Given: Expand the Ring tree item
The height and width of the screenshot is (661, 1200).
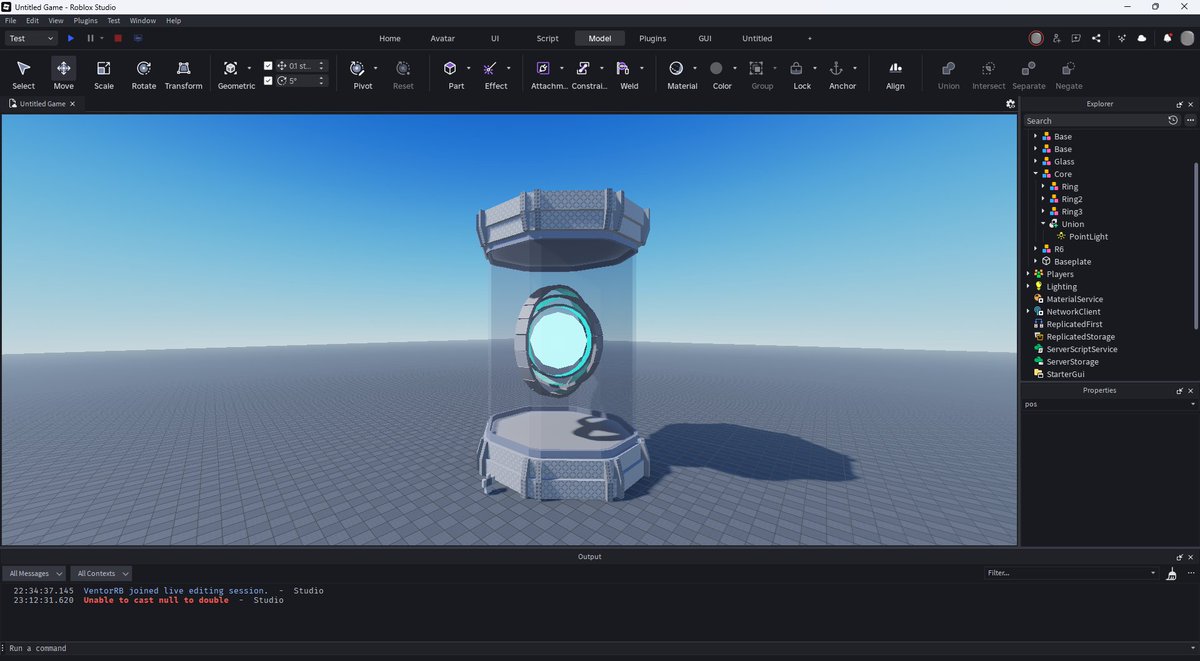Looking at the screenshot, I should click(x=1044, y=186).
